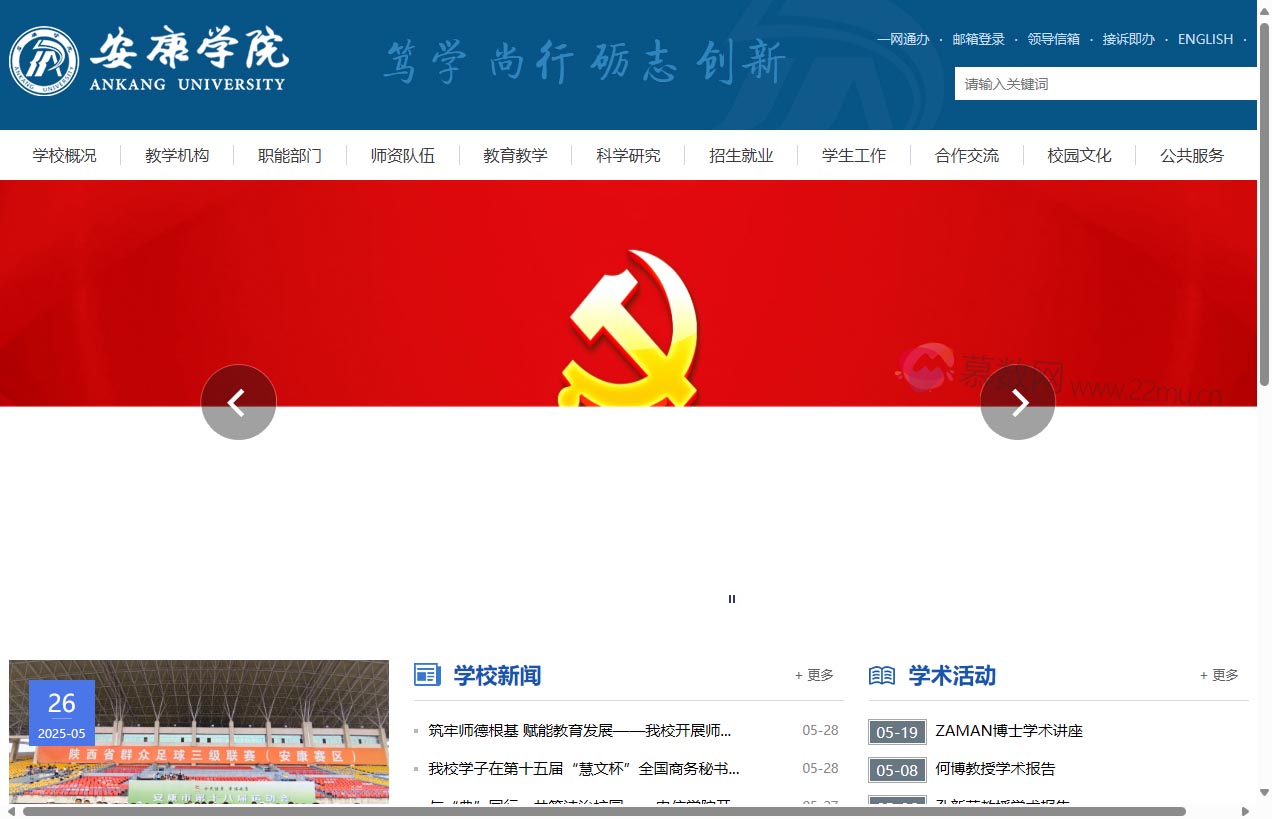The image size is (1272, 819).
Task: Pause the banner slideshow
Action: tap(732, 599)
